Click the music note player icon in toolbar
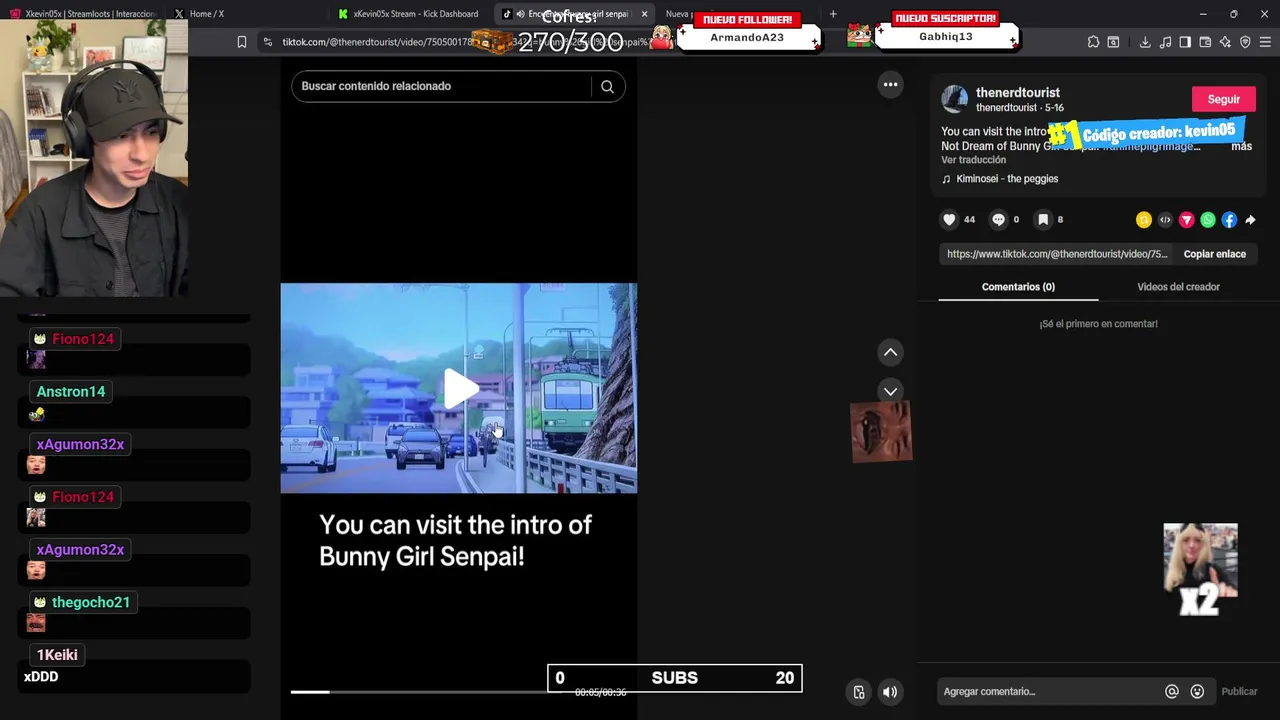 point(1165,42)
